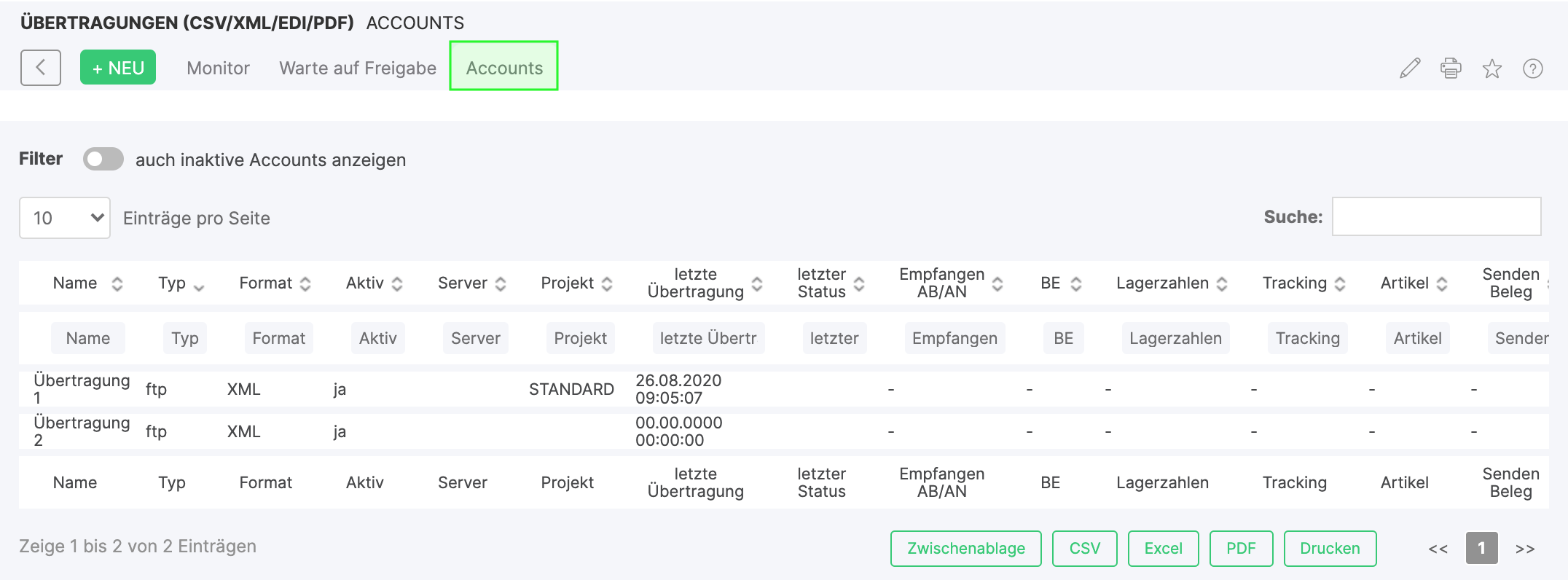Screen dimensions: 1568x580
Task: Click the printer icon in header
Action: (1451, 68)
